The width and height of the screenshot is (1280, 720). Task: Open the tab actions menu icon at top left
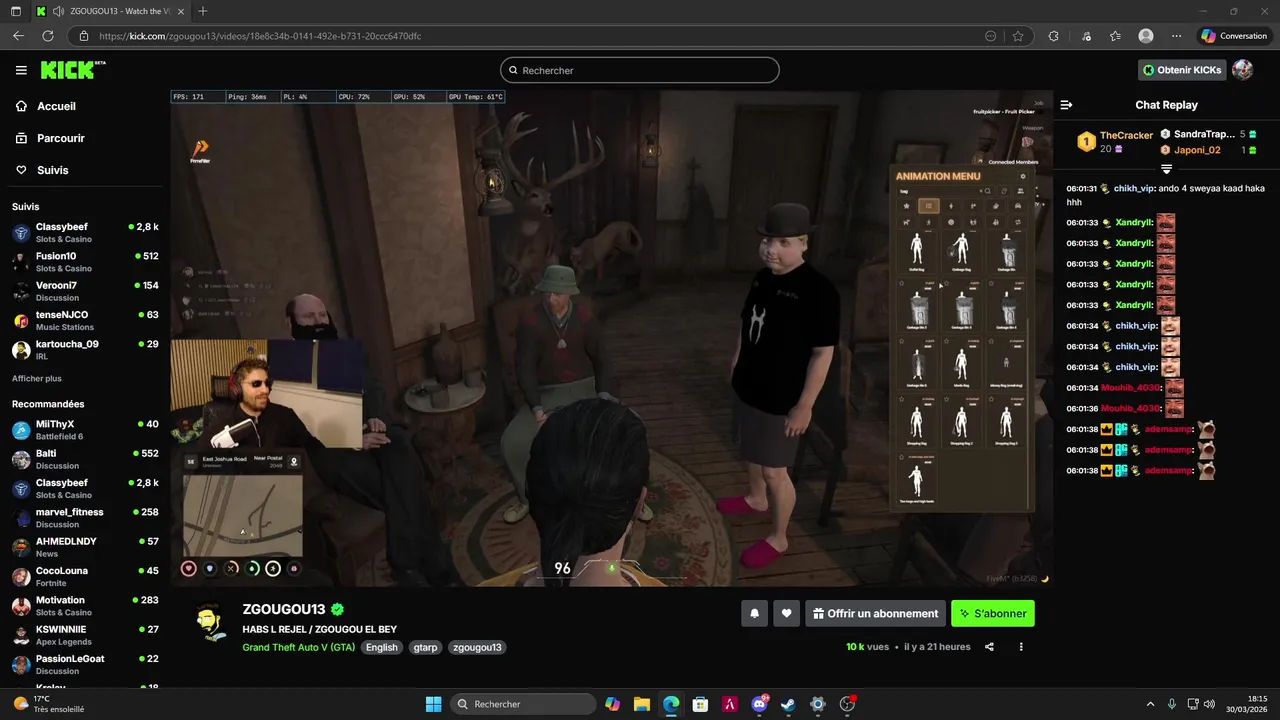click(x=15, y=11)
